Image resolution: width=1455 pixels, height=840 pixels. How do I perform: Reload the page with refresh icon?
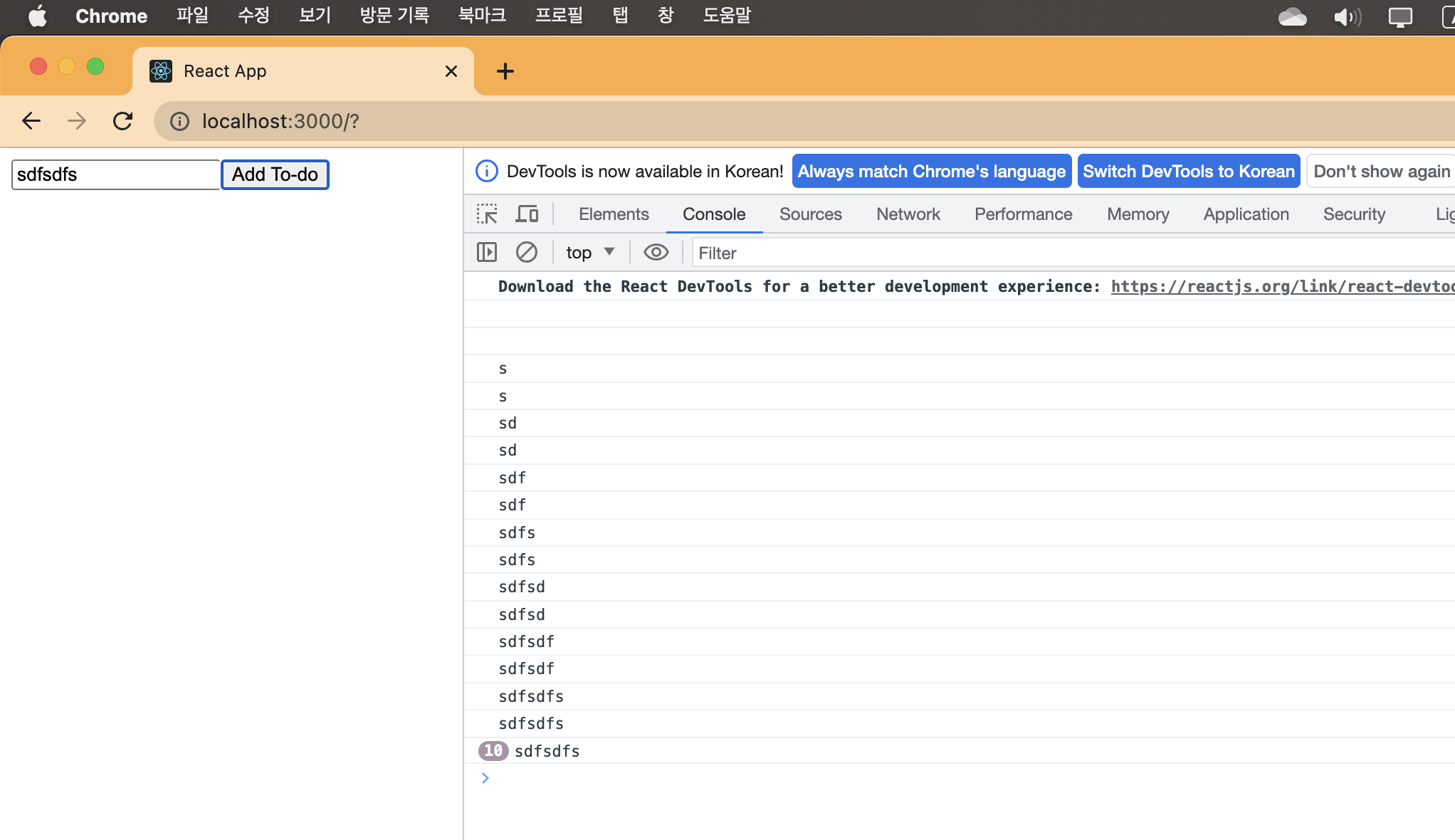point(122,121)
